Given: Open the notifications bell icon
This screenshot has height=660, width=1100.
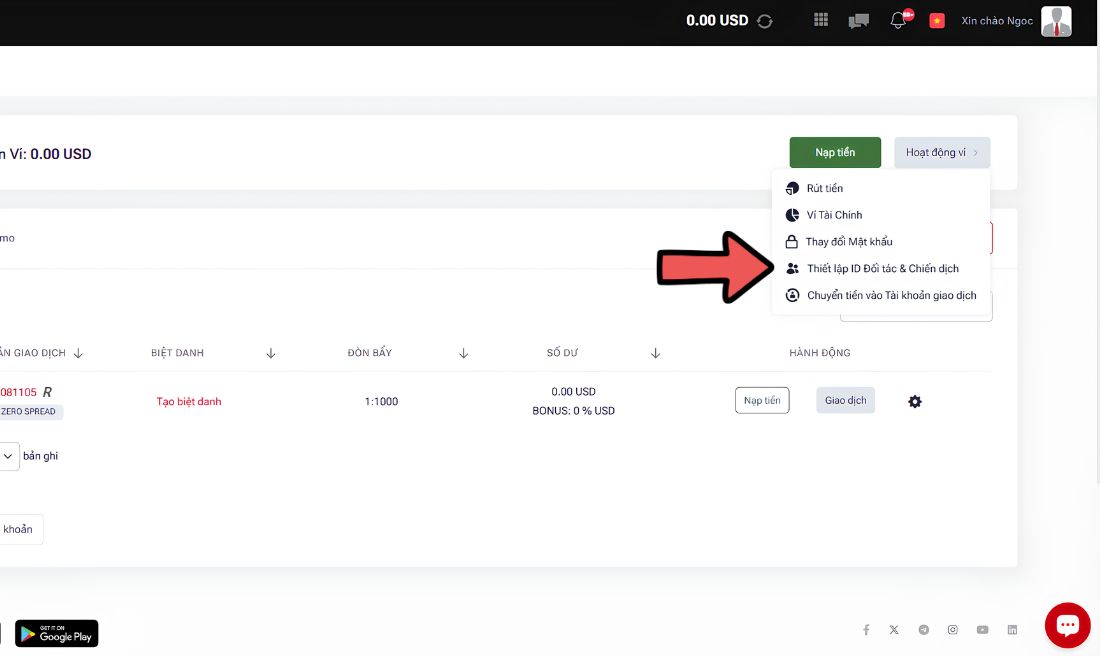Looking at the screenshot, I should 899,20.
